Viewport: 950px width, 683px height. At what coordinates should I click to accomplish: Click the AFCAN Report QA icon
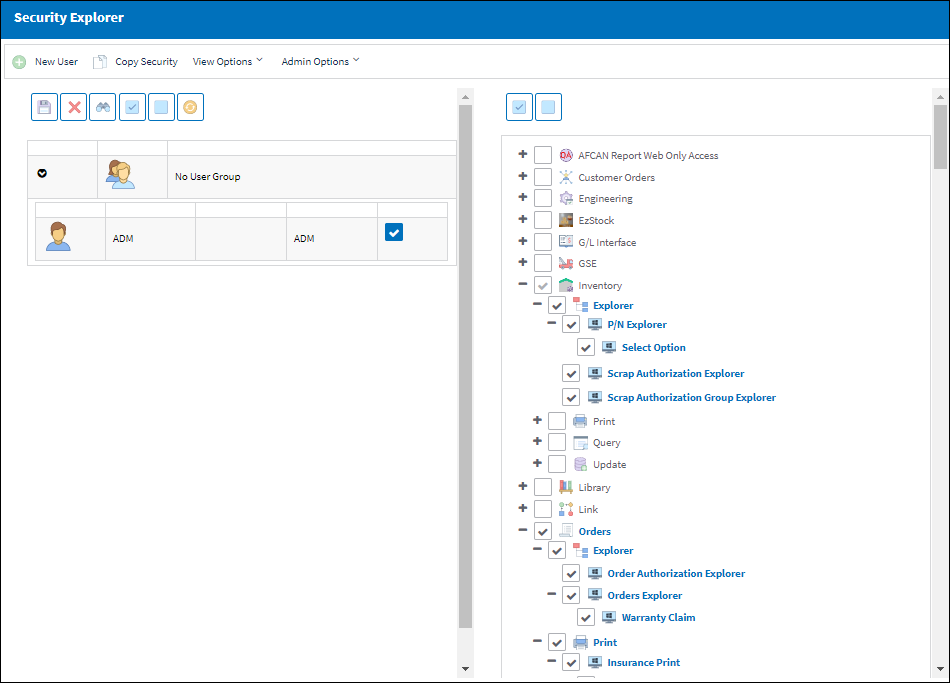[566, 155]
